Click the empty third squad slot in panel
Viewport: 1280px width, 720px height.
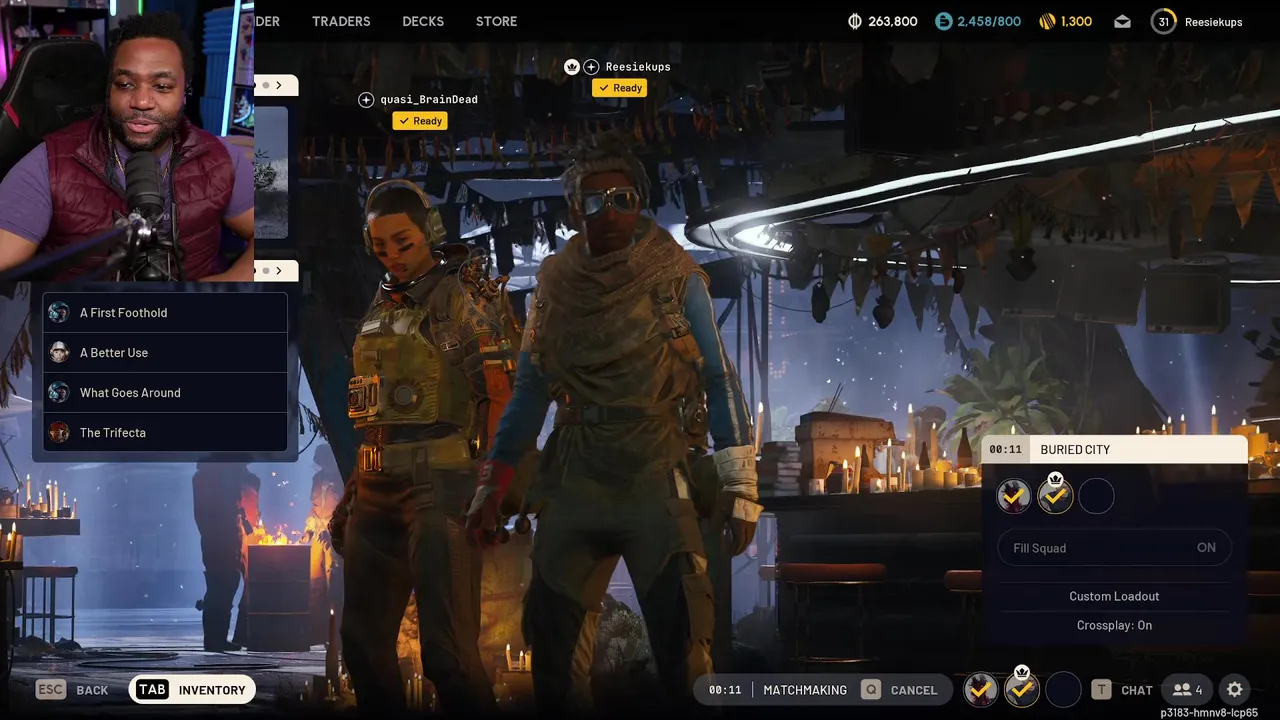pos(1096,496)
